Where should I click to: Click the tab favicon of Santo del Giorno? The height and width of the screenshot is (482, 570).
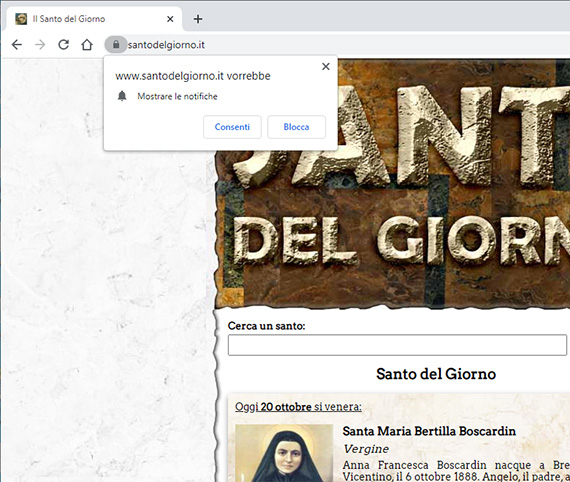click(x=21, y=19)
